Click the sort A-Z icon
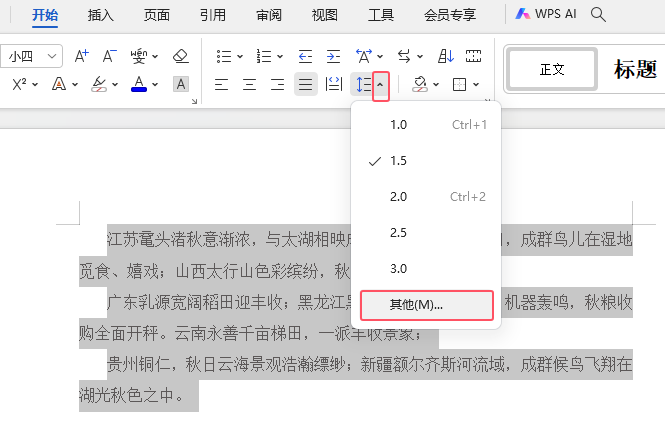This screenshot has width=665, height=444. [446, 56]
